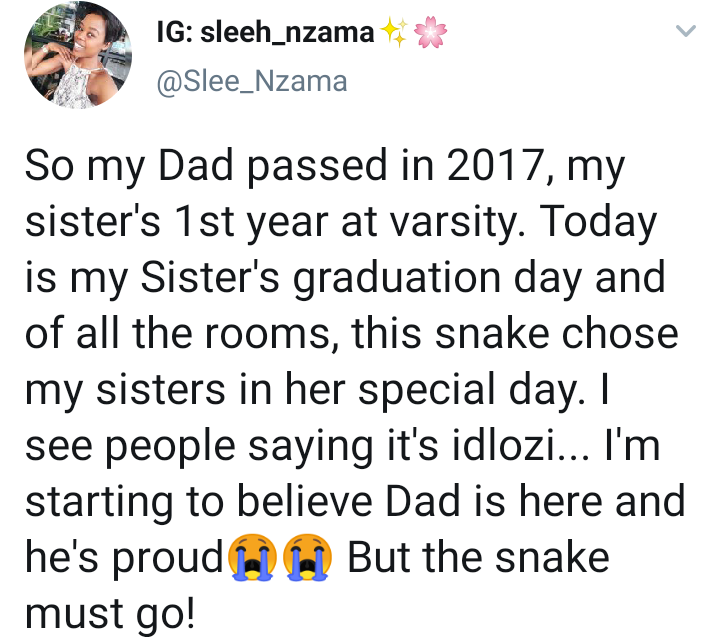Visit the @Slee_Nzama handle
Viewport: 712px width, 637px height.
(x=252, y=82)
